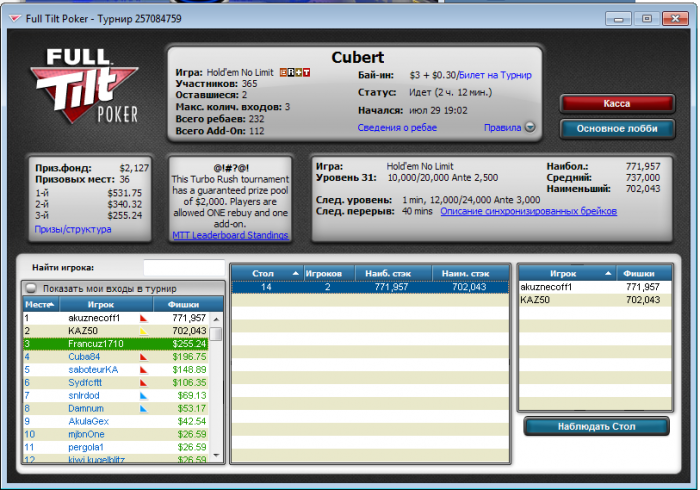Select KAZ50 row in standings list

(116, 331)
